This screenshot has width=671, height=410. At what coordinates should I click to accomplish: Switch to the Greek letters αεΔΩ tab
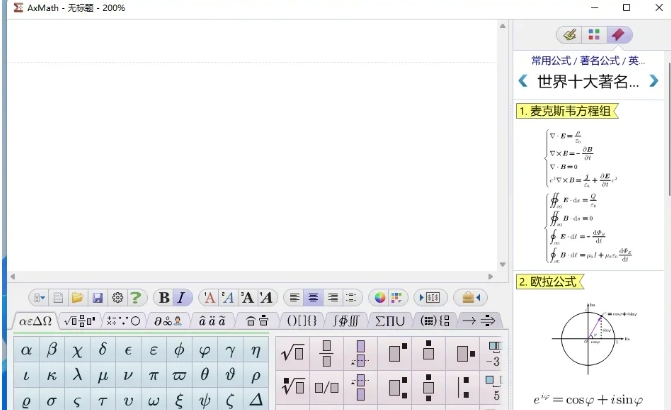coord(36,321)
